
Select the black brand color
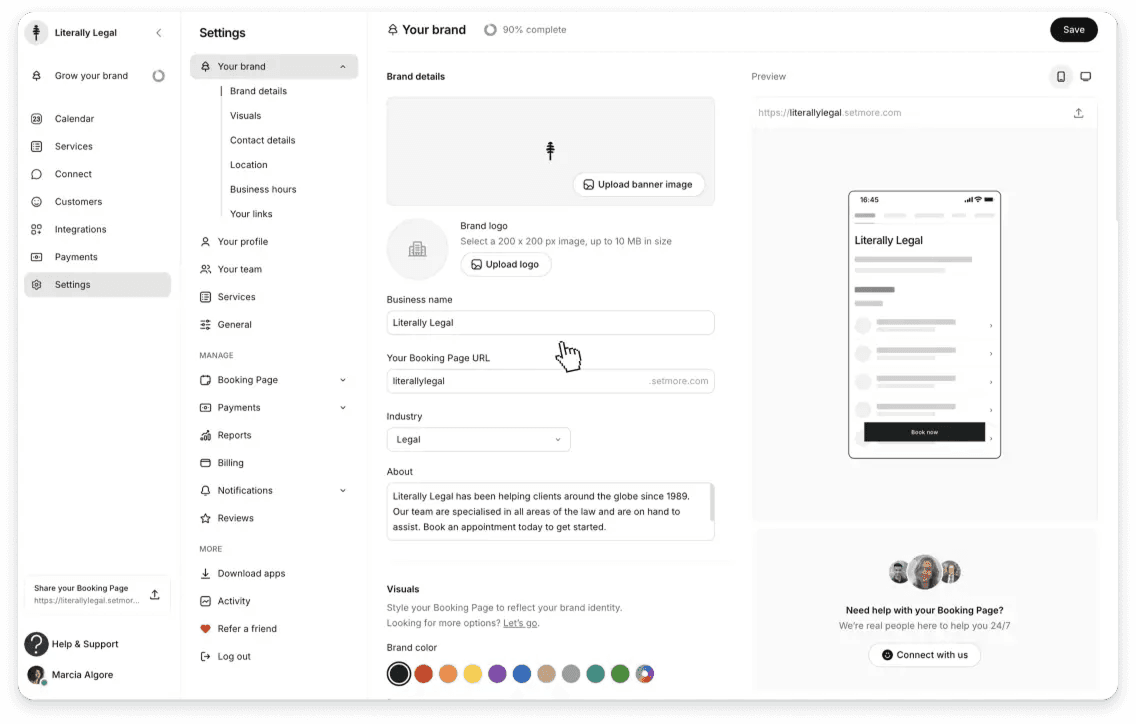(x=398, y=674)
